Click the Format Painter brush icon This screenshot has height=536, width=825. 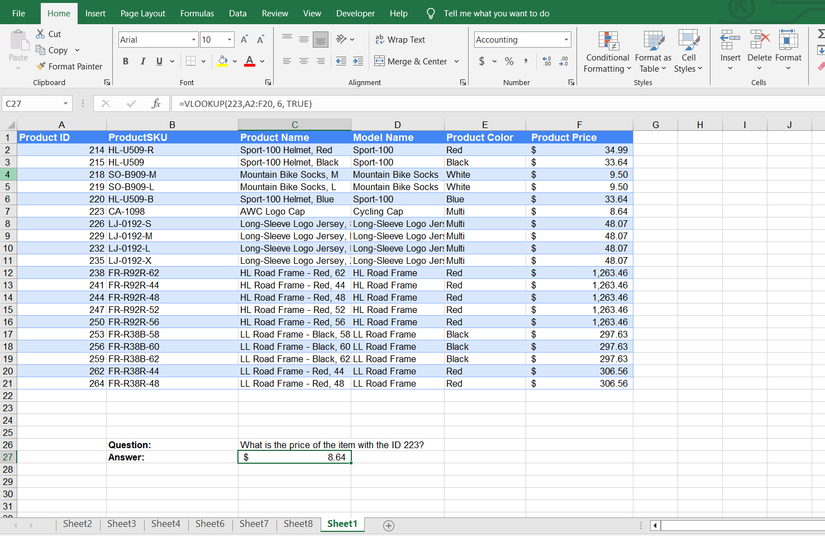click(x=41, y=66)
